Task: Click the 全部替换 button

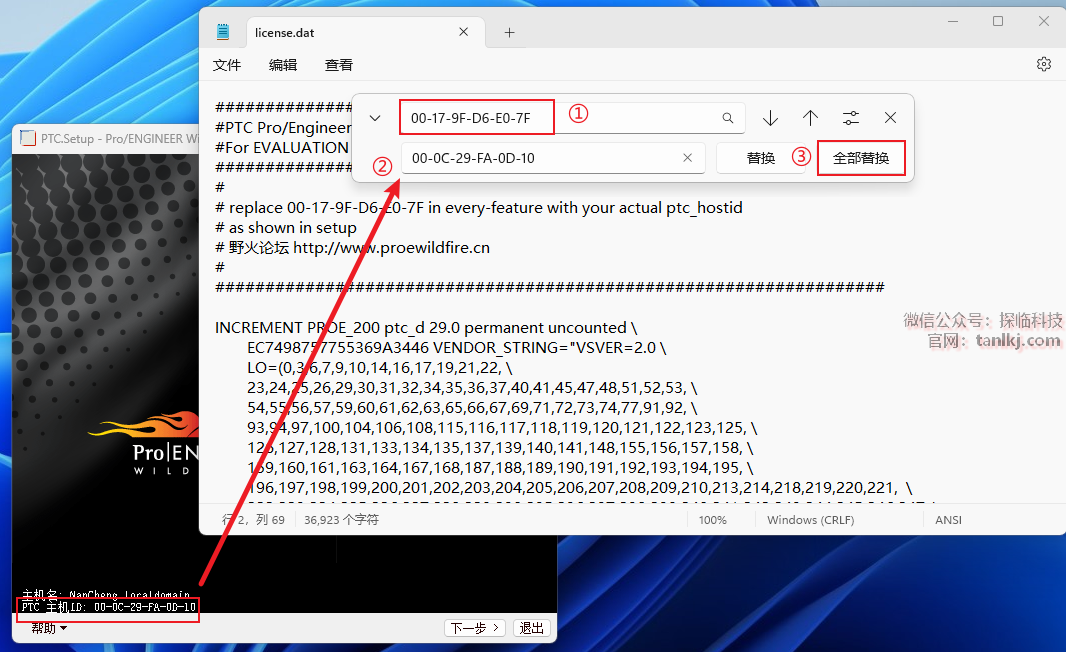Action: coord(861,158)
